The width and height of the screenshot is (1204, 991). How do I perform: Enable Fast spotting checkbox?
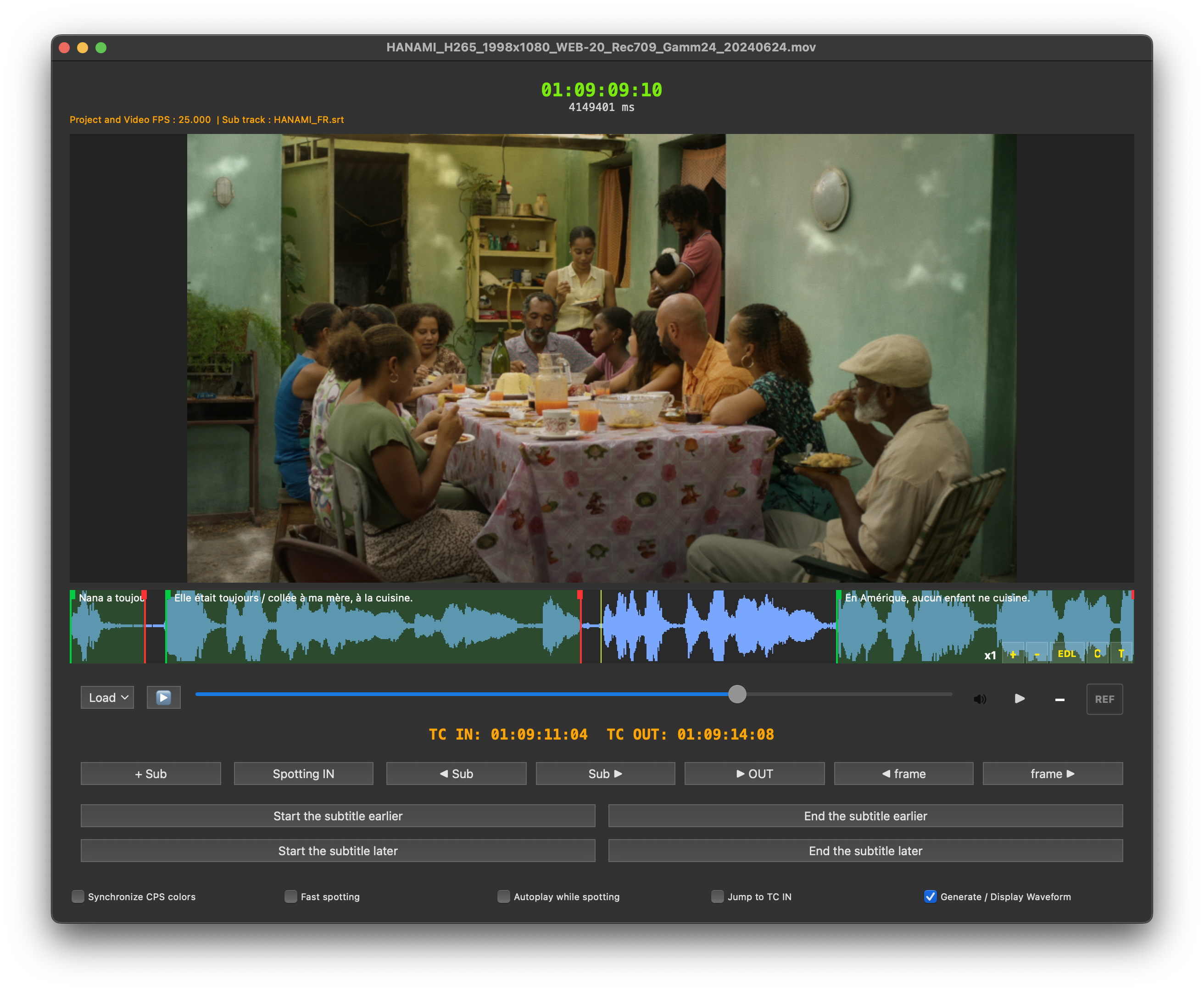click(x=290, y=896)
